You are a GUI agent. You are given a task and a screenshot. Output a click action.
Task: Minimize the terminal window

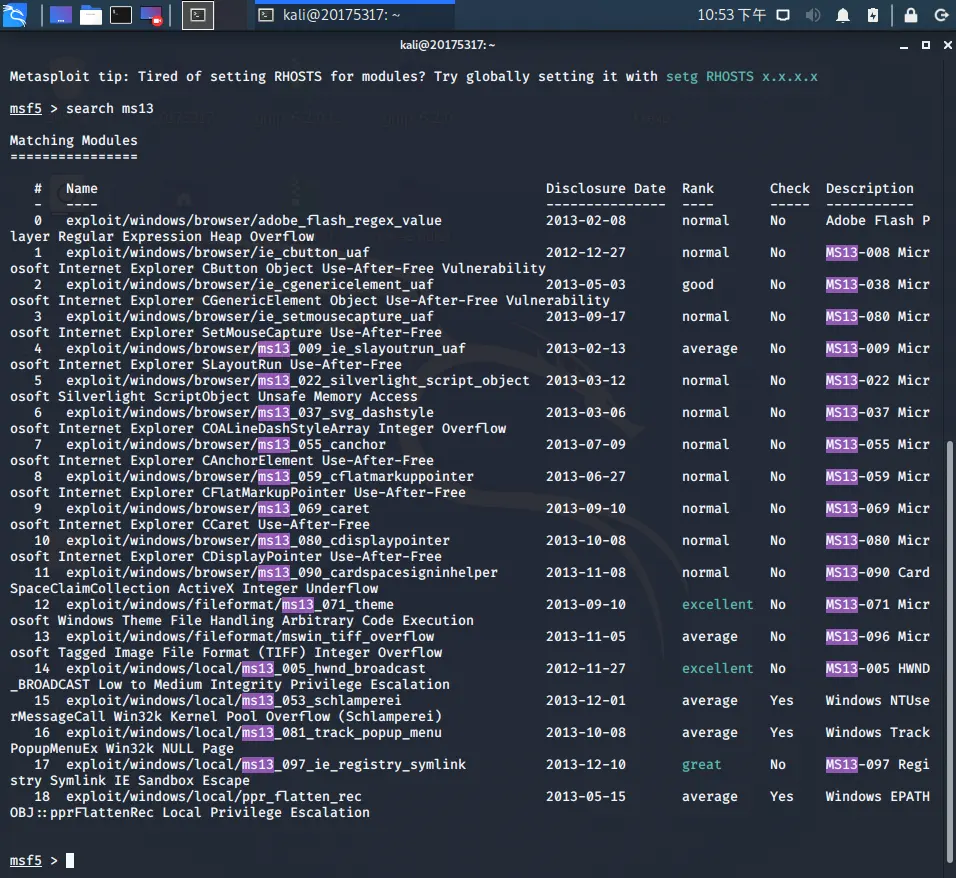coord(904,46)
